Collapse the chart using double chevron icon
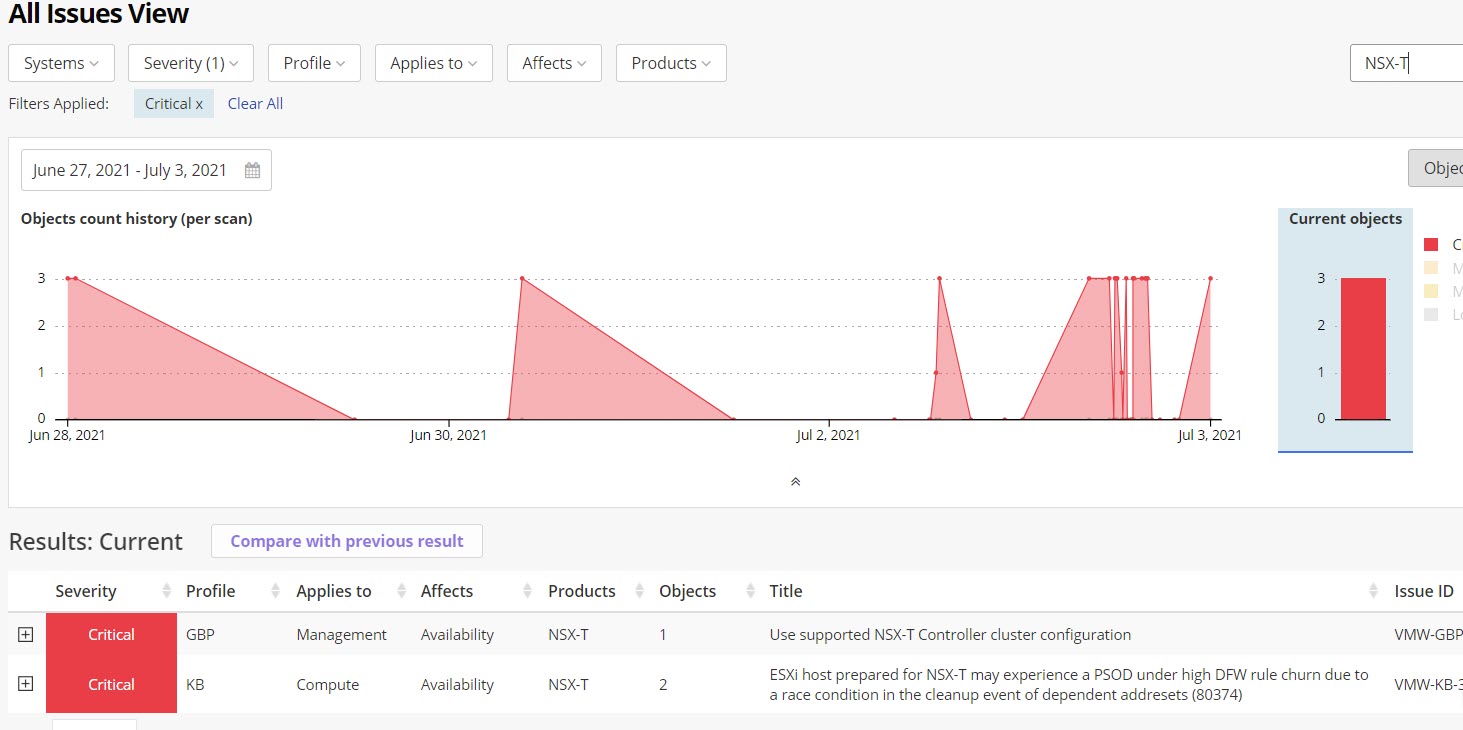The width and height of the screenshot is (1463, 730). click(x=795, y=482)
